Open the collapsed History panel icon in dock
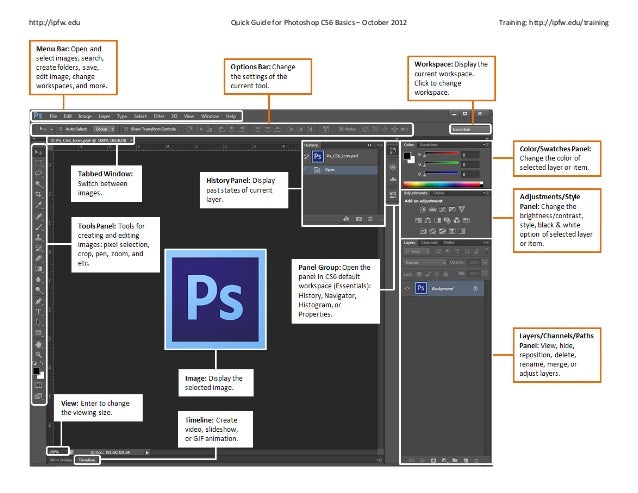Image resolution: width=638 pixels, height=493 pixels. (x=393, y=150)
